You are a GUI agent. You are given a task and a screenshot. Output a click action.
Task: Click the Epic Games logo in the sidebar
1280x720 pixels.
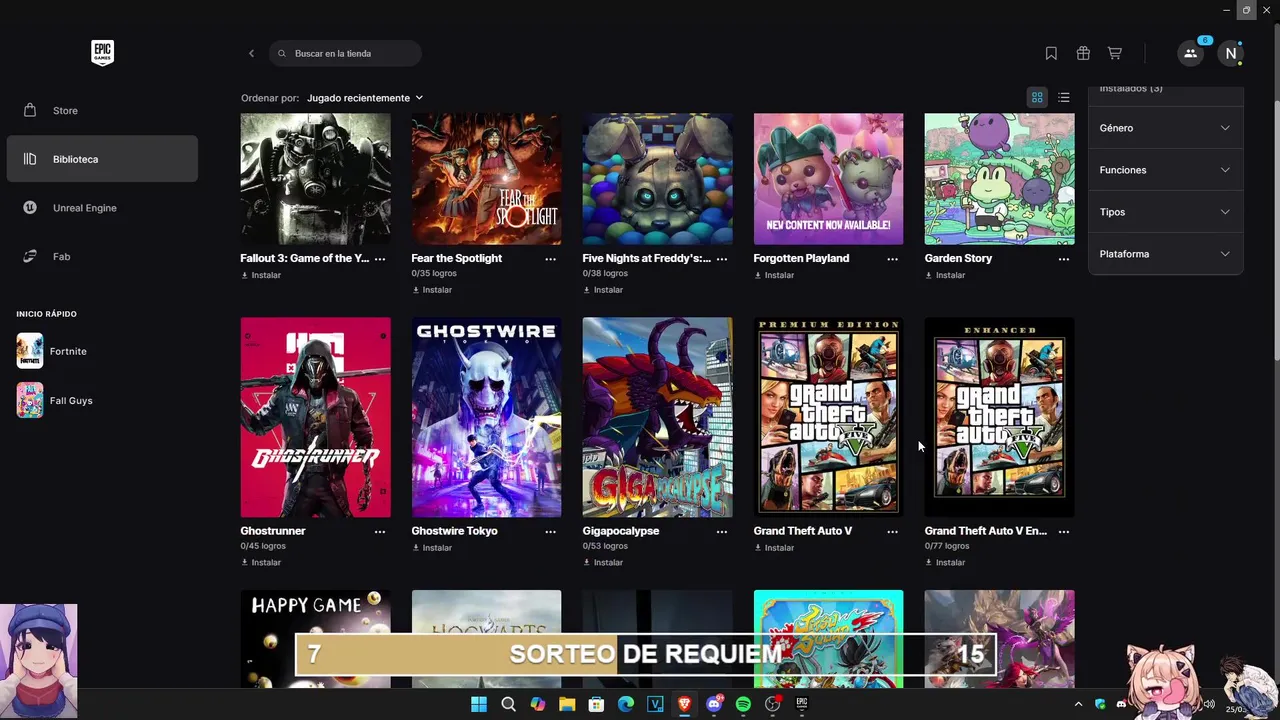(x=102, y=53)
